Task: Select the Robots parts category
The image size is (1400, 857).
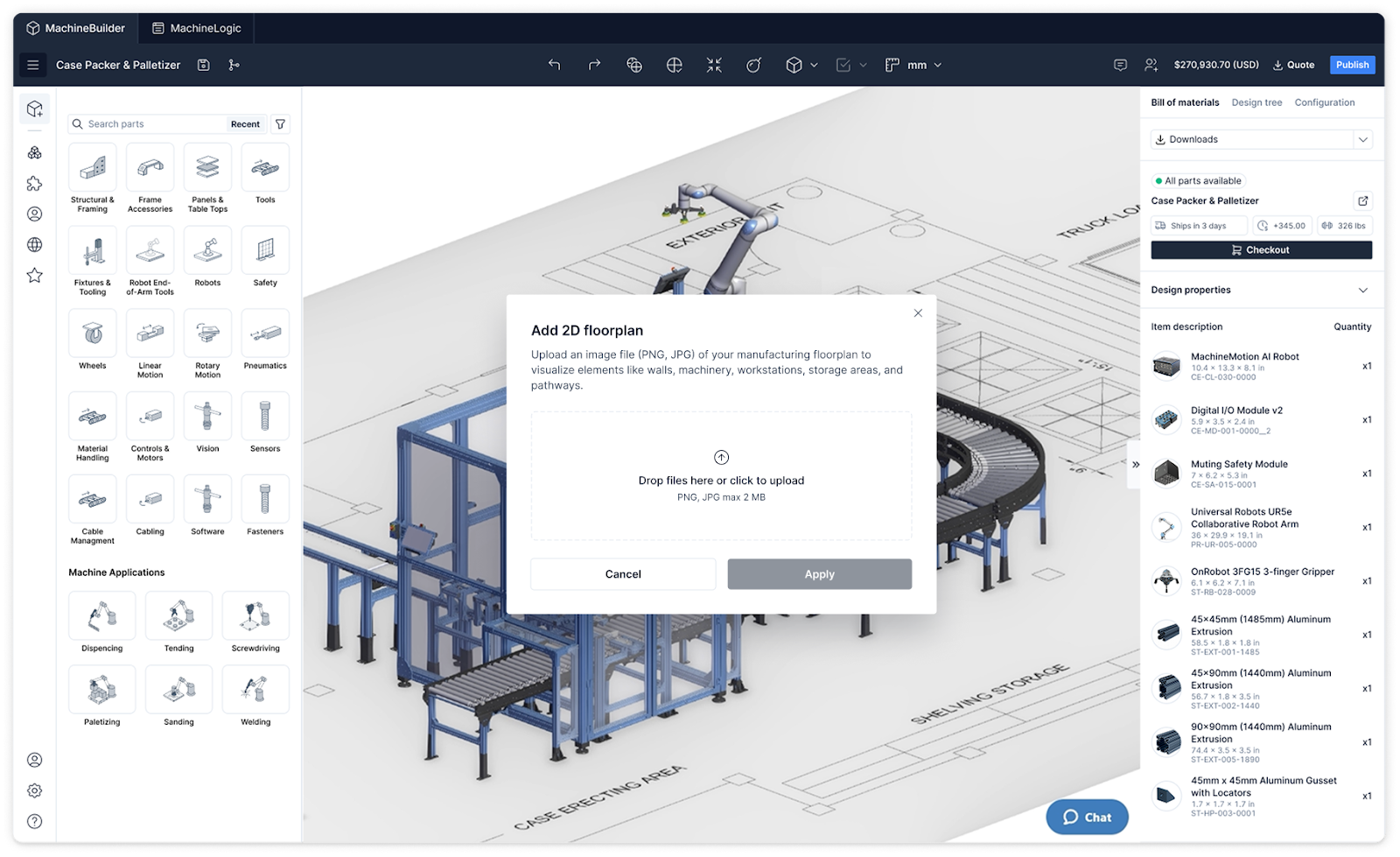Action: (207, 257)
